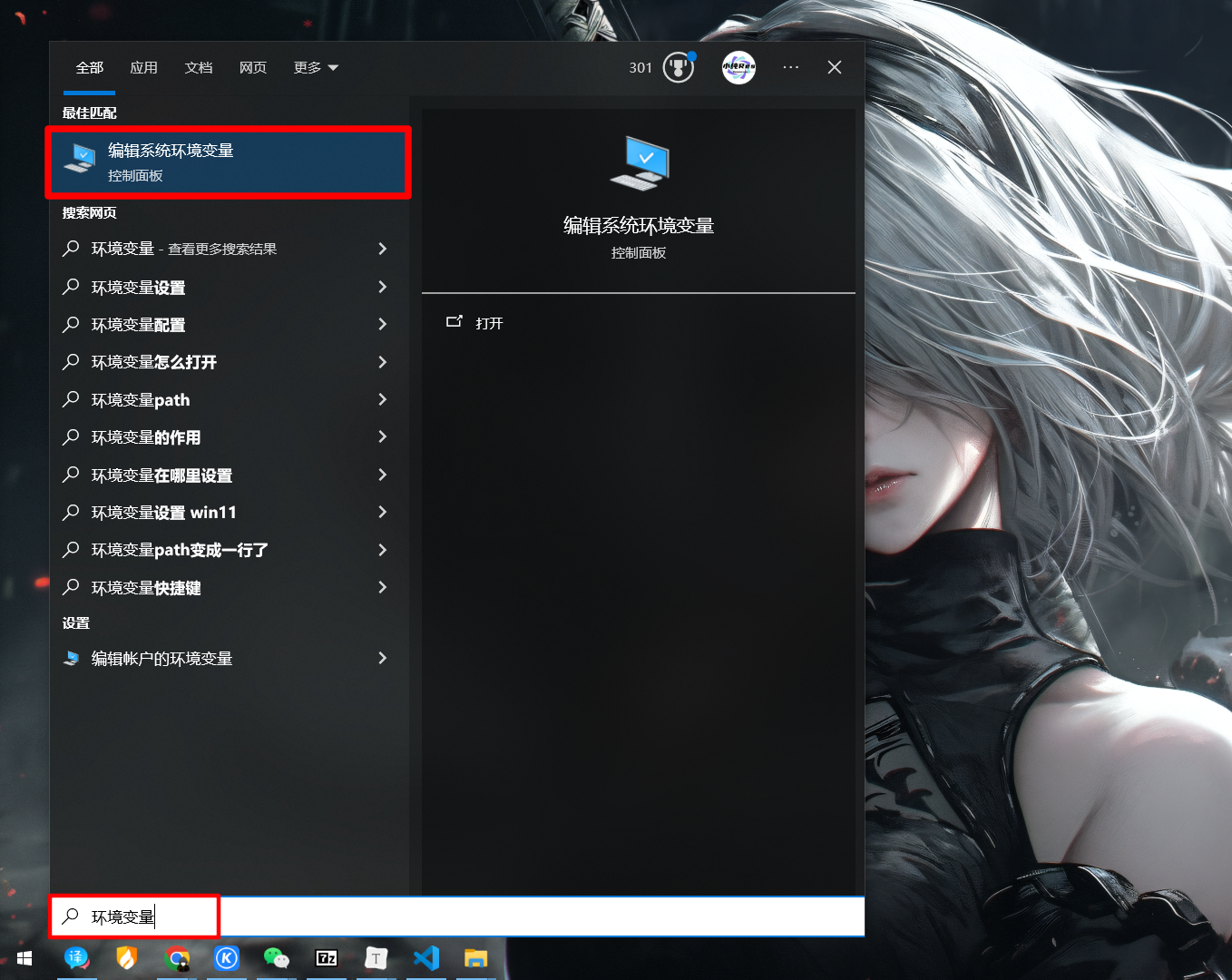Open Google Chrome from the taskbar

coord(178,958)
